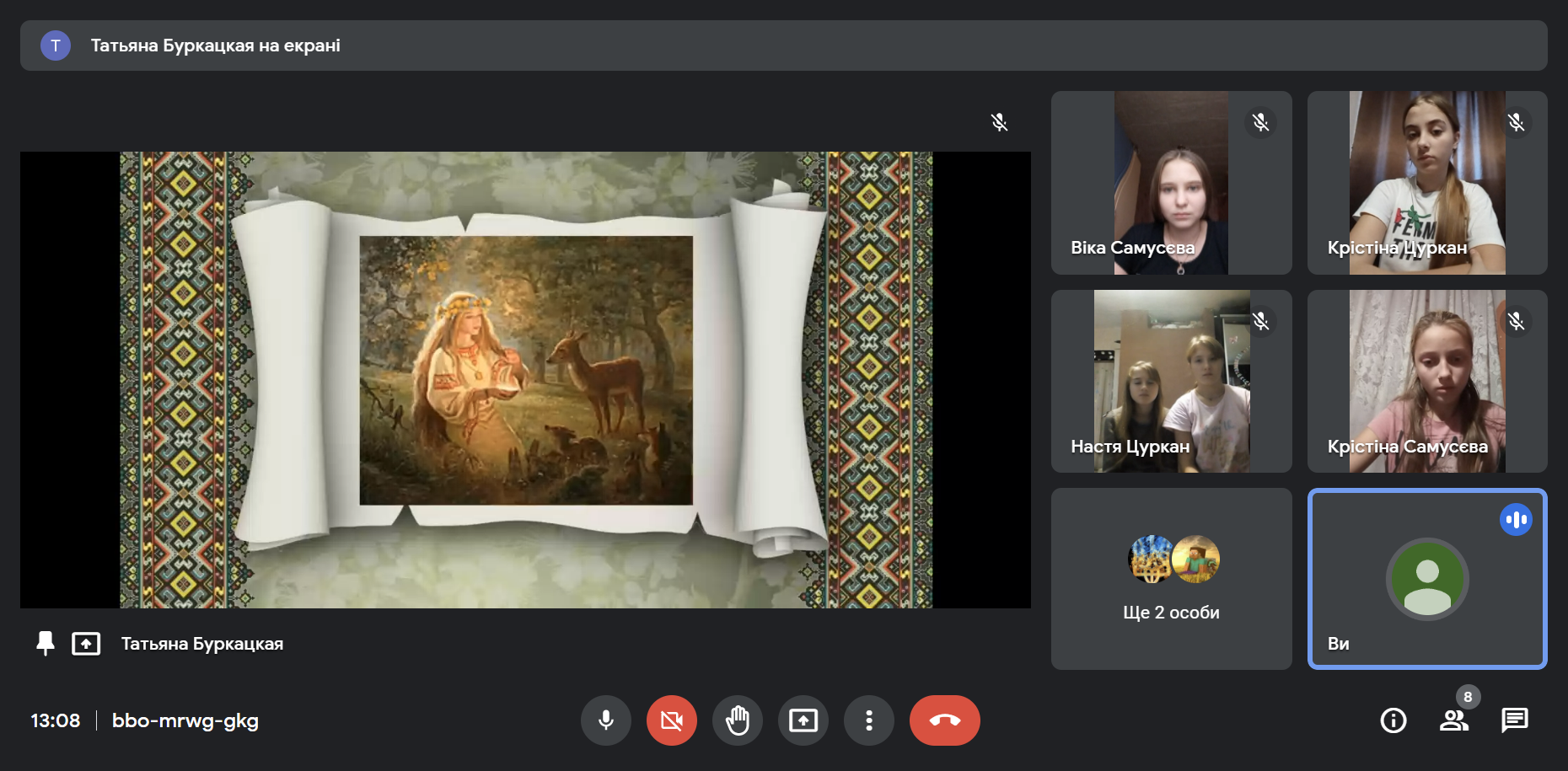This screenshot has height=771, width=1568.
Task: Click the 'Ви' label
Action: pos(1338,644)
